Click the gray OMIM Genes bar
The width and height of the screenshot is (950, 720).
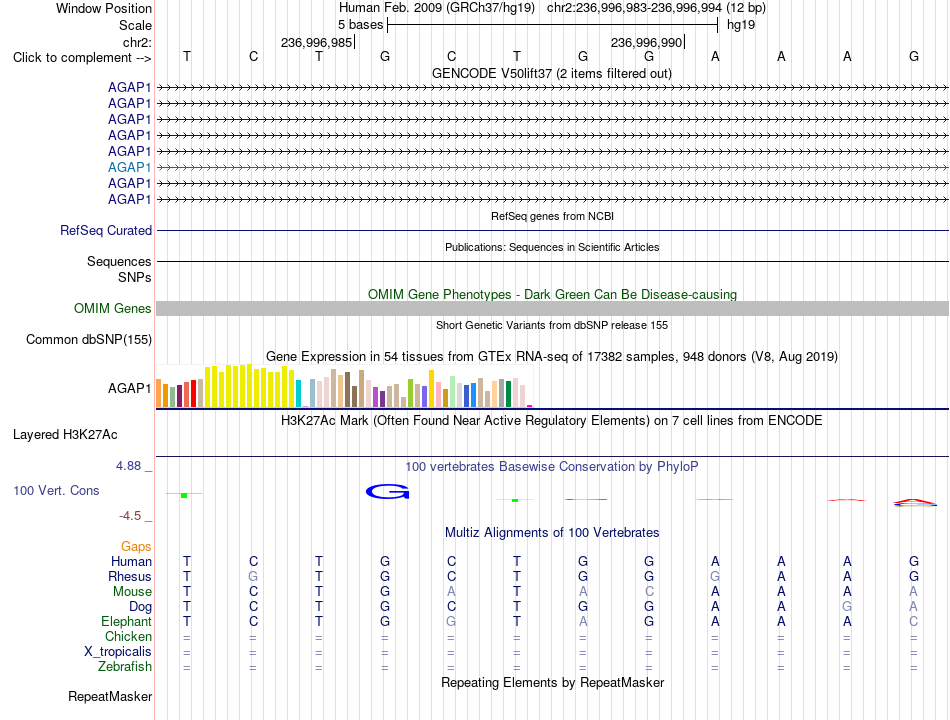click(552, 308)
